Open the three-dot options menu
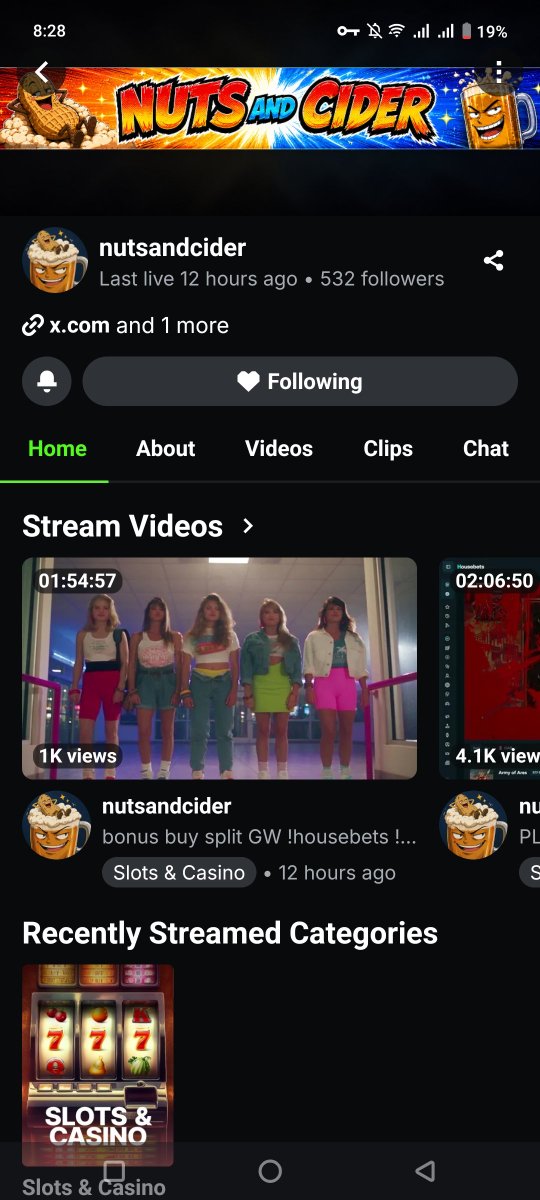Image resolution: width=540 pixels, height=1200 pixels. pos(498,72)
